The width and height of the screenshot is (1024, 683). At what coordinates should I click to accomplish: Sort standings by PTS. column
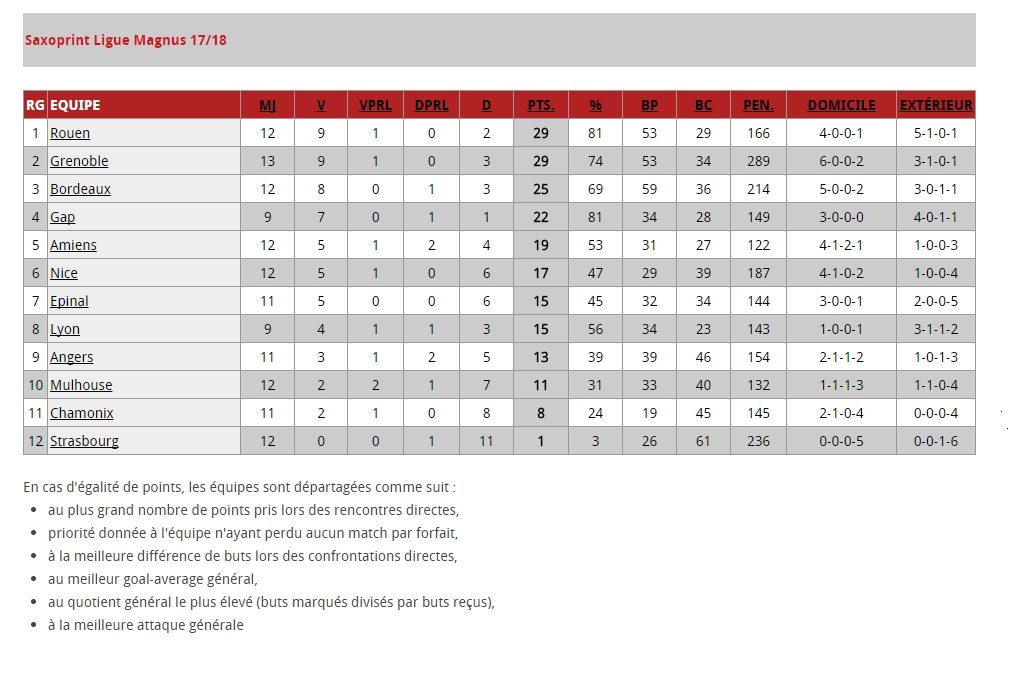541,105
